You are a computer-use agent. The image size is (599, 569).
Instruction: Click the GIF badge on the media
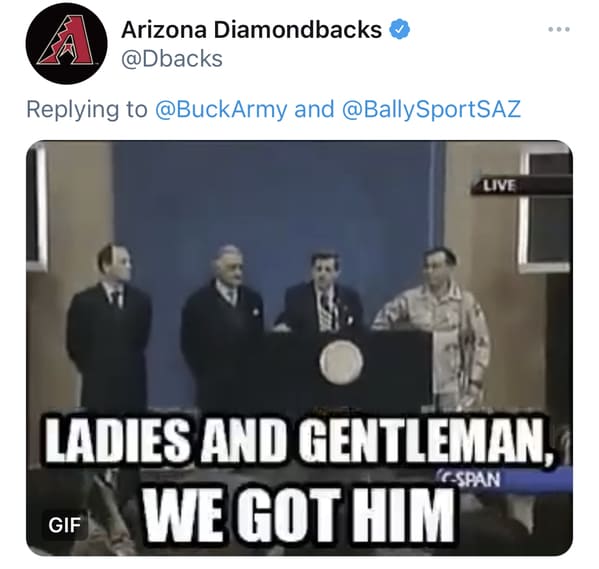pos(64,525)
